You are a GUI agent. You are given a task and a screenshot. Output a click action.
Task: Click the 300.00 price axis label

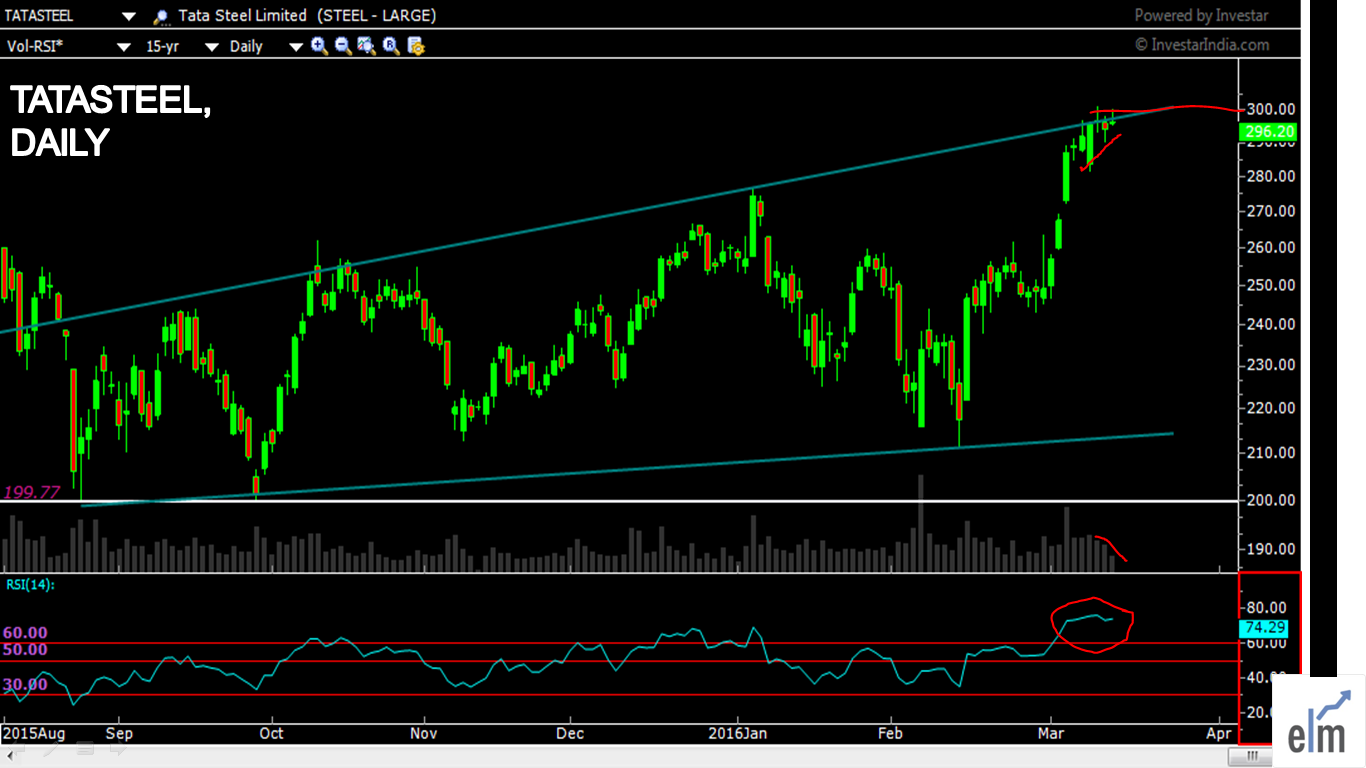pos(1270,109)
